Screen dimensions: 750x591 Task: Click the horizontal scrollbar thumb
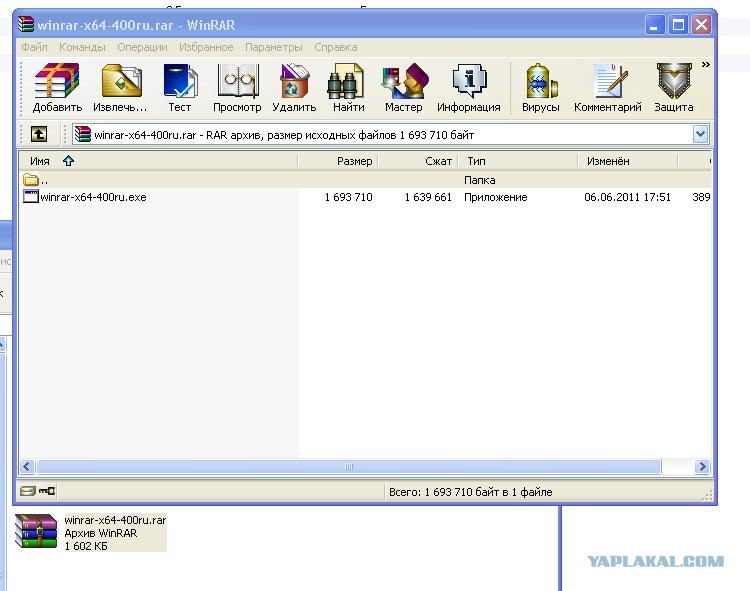[349, 466]
